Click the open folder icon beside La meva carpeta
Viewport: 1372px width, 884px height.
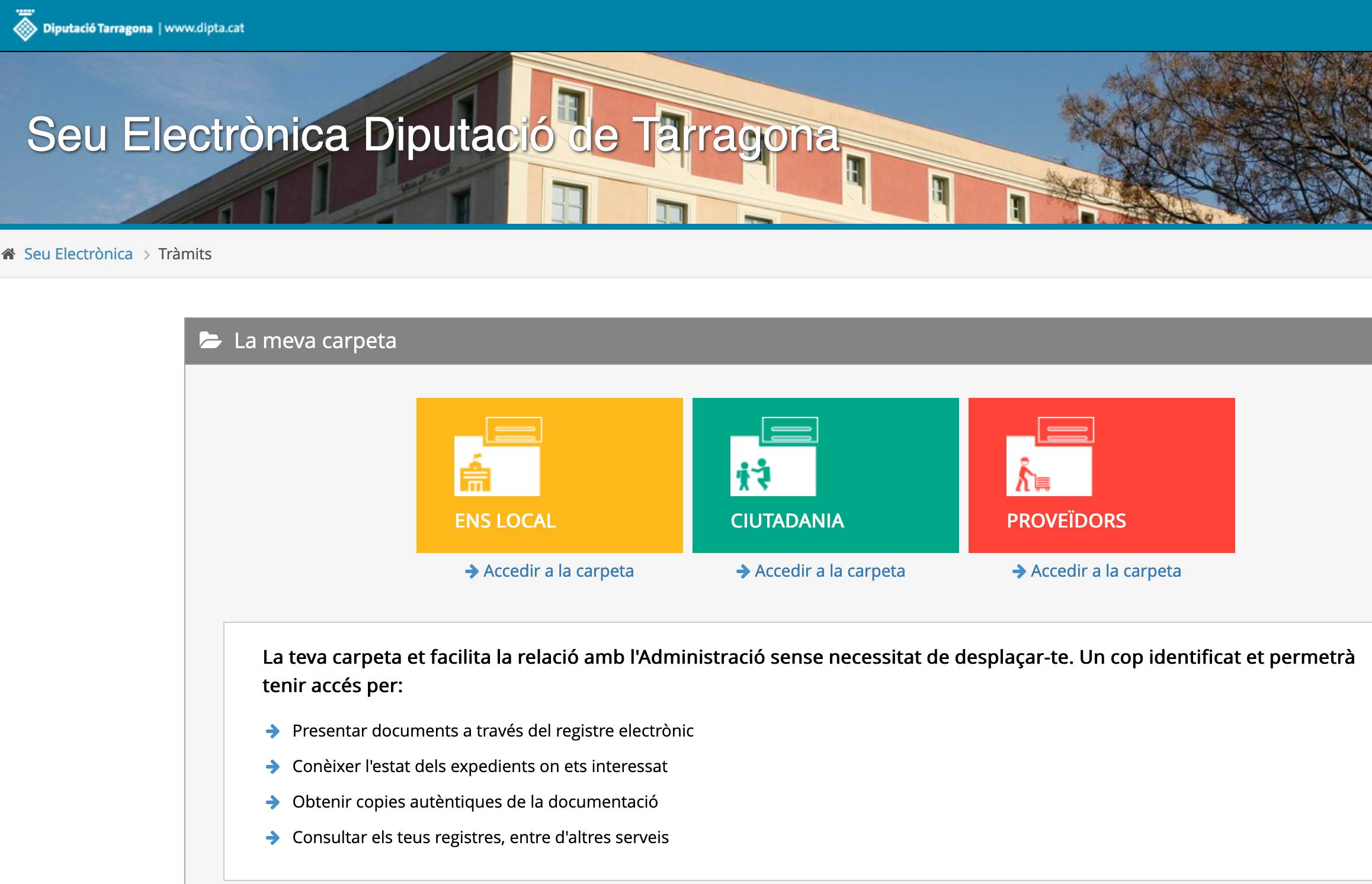point(210,340)
